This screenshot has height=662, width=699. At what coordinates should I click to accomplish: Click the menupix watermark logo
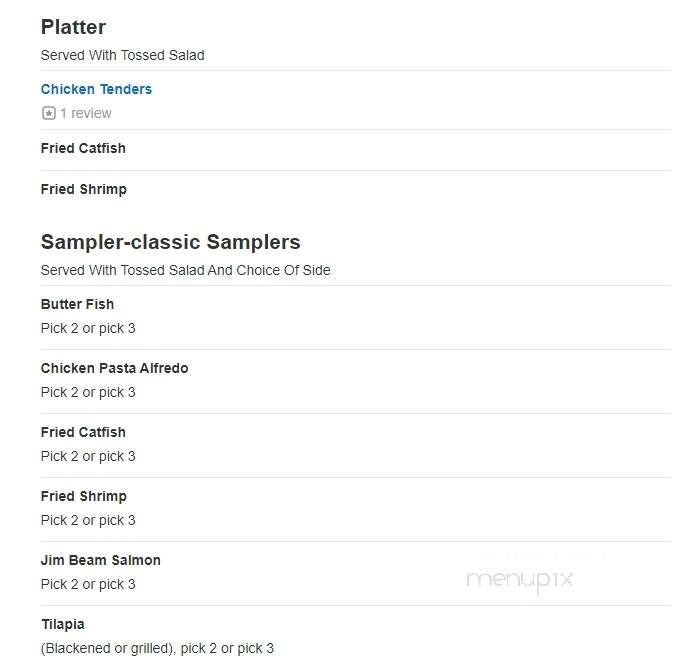[519, 580]
